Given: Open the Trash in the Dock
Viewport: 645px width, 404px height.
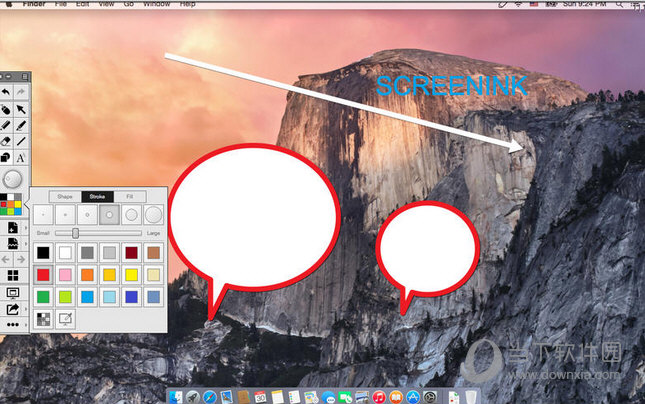Looking at the screenshot, I should tap(471, 397).
